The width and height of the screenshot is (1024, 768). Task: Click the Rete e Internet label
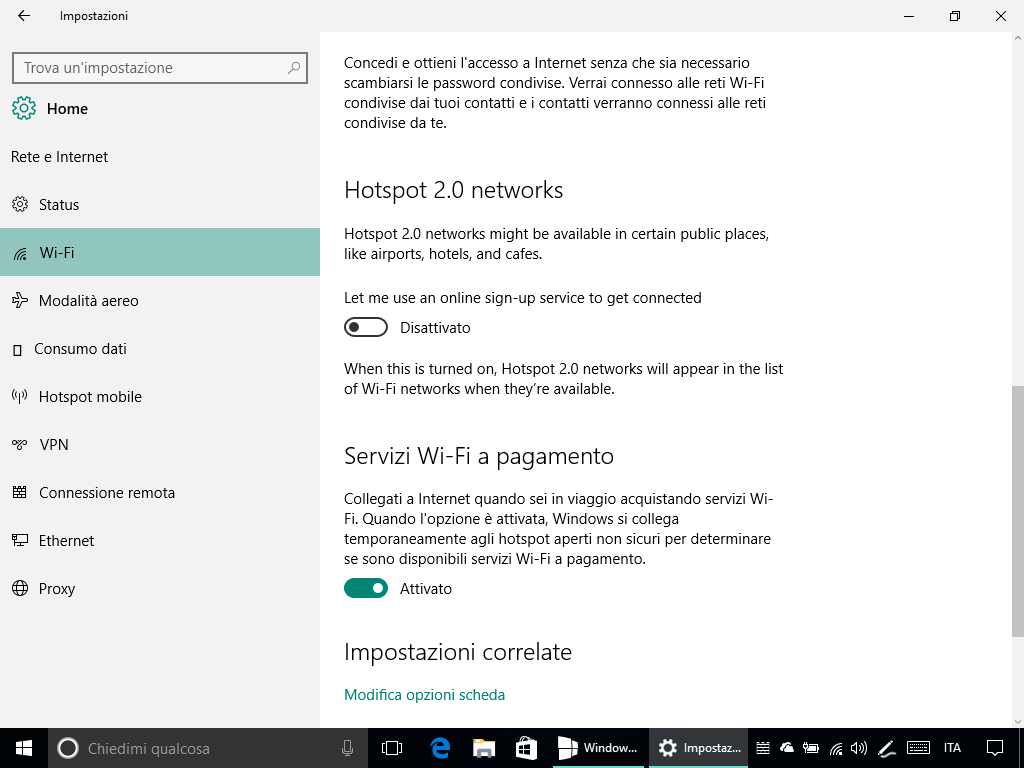(59, 157)
